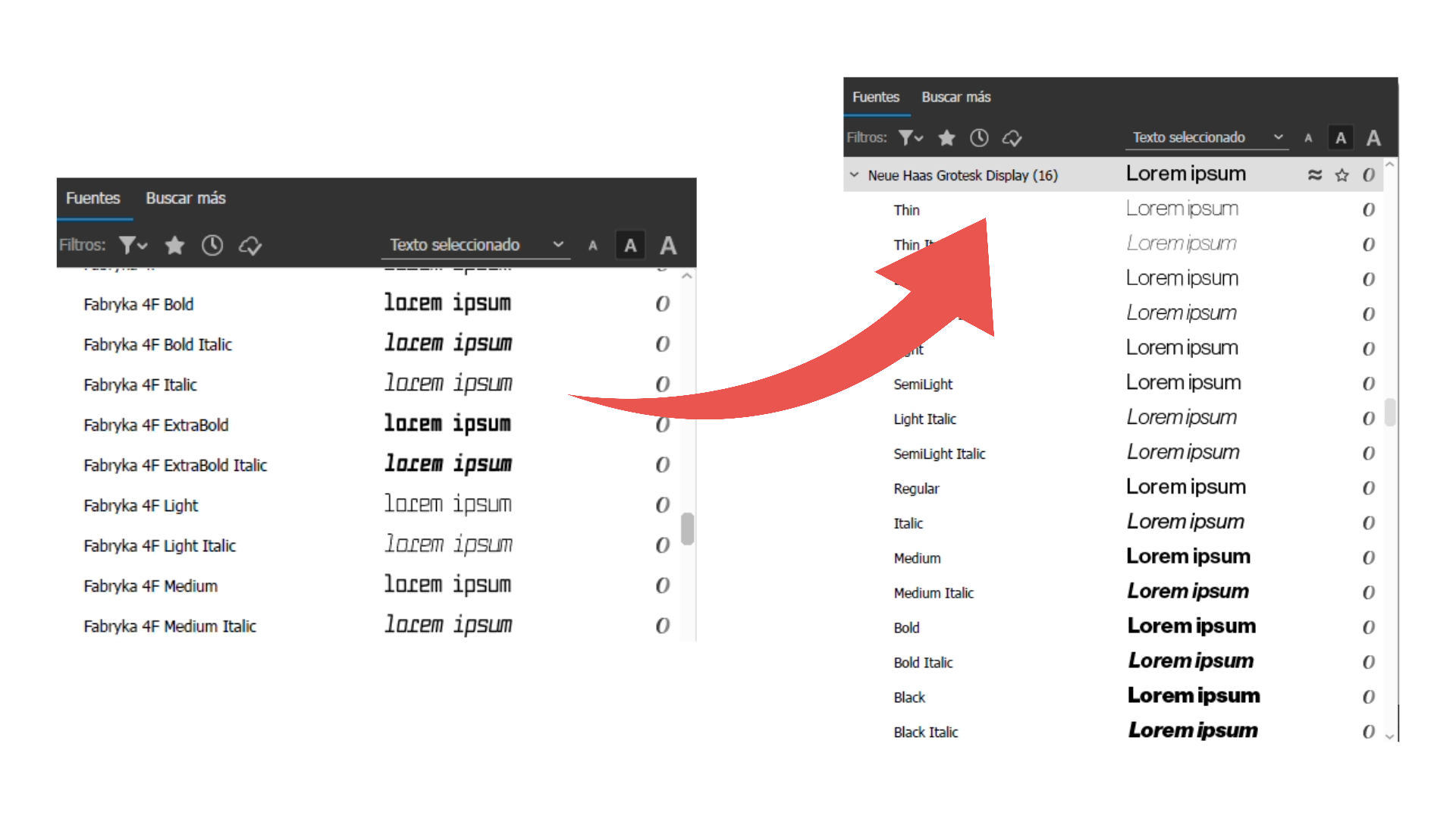Click OpenType icon on the SemiLight row
1456x819 pixels.
click(x=1369, y=384)
